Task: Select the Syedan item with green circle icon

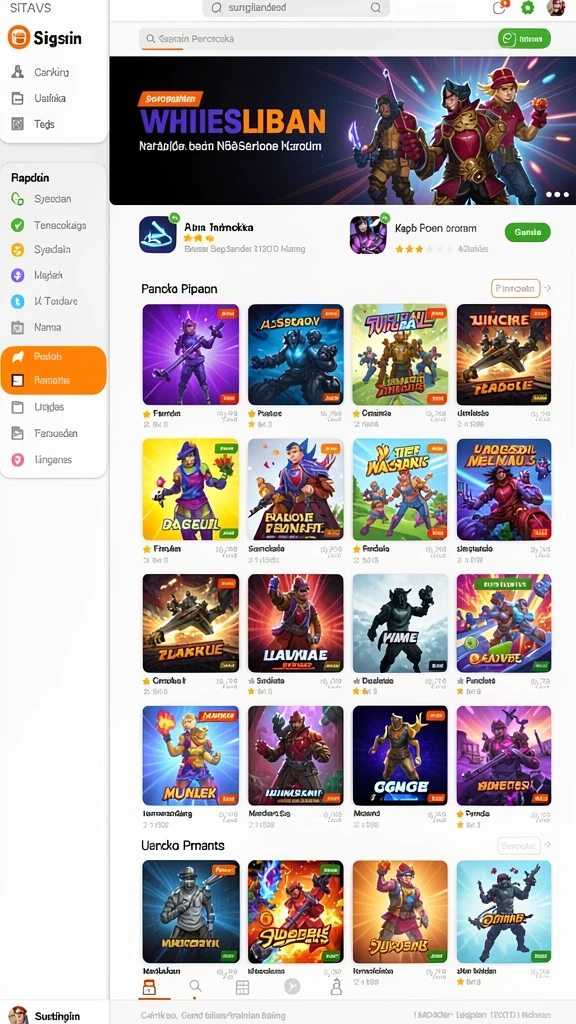Action: pos(54,199)
